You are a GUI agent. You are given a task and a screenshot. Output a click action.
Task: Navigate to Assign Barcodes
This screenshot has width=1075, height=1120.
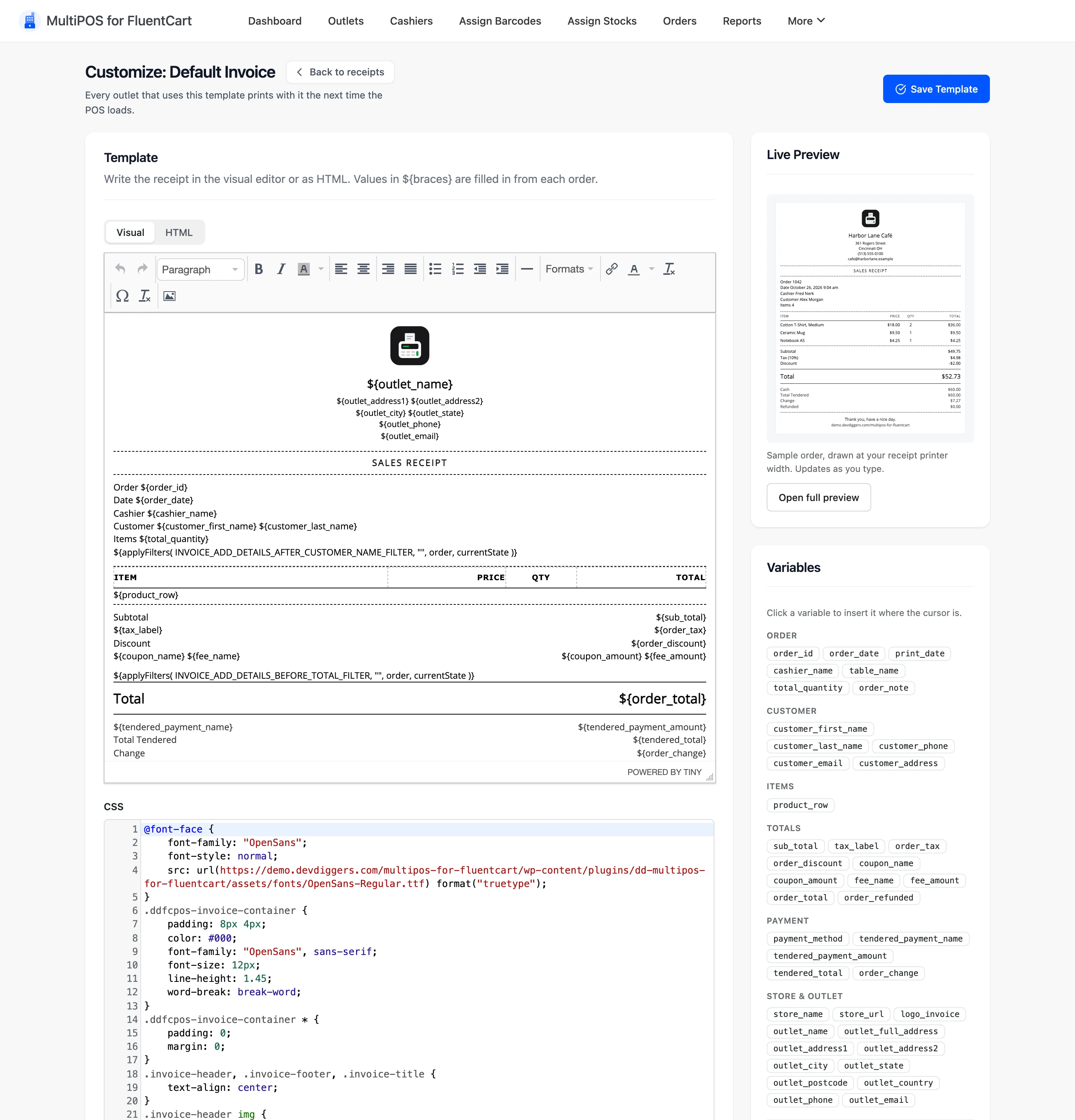[x=500, y=21]
